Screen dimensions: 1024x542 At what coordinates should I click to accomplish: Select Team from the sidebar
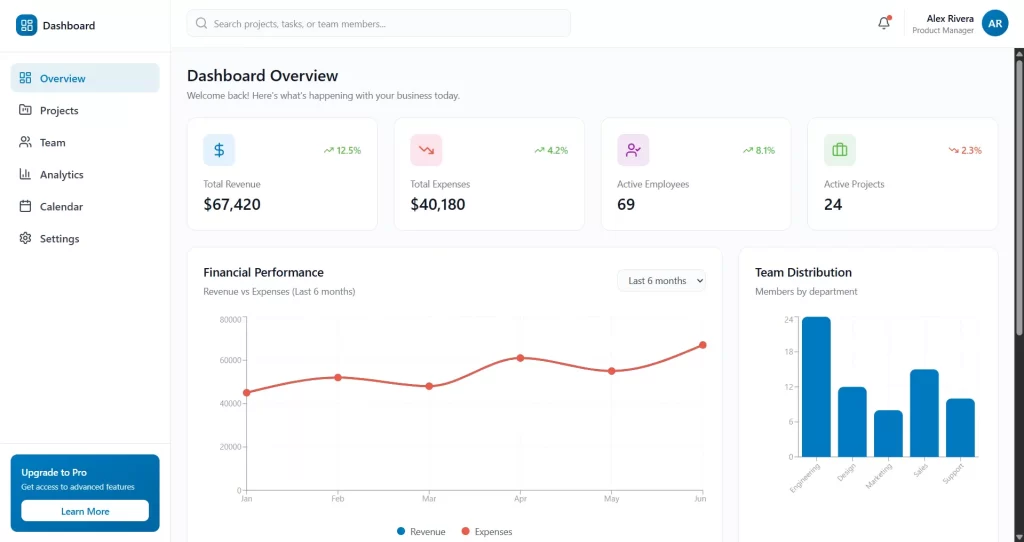pyautogui.click(x=52, y=143)
